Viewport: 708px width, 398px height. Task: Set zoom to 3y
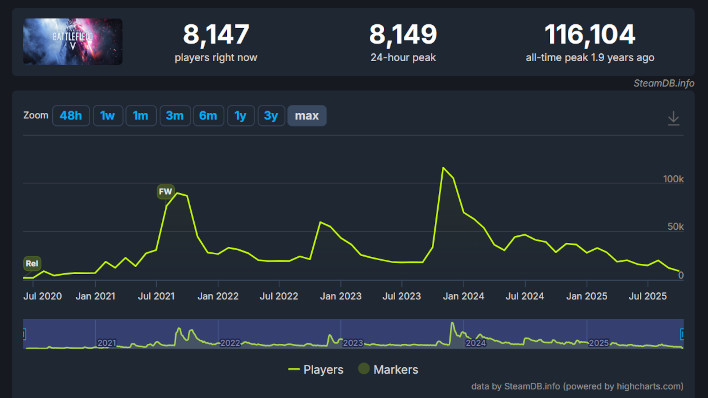[x=271, y=116]
